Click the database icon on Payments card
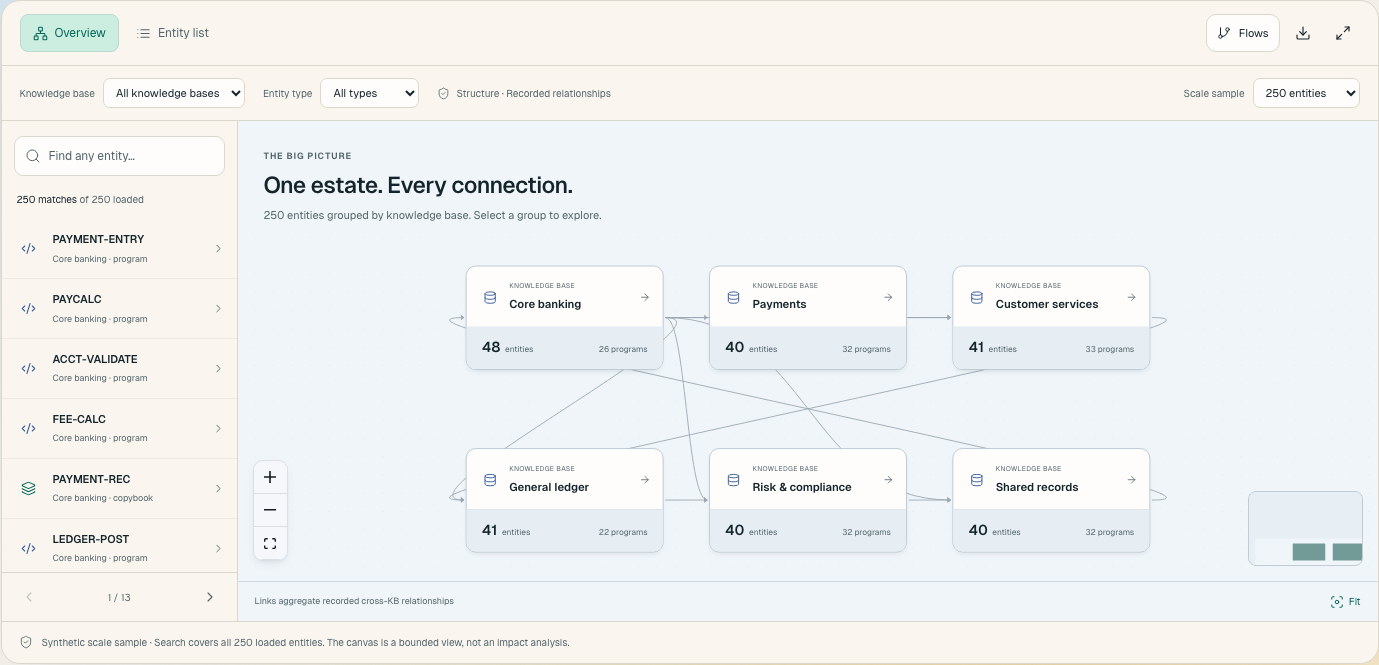The width and height of the screenshot is (1379, 665). click(733, 297)
